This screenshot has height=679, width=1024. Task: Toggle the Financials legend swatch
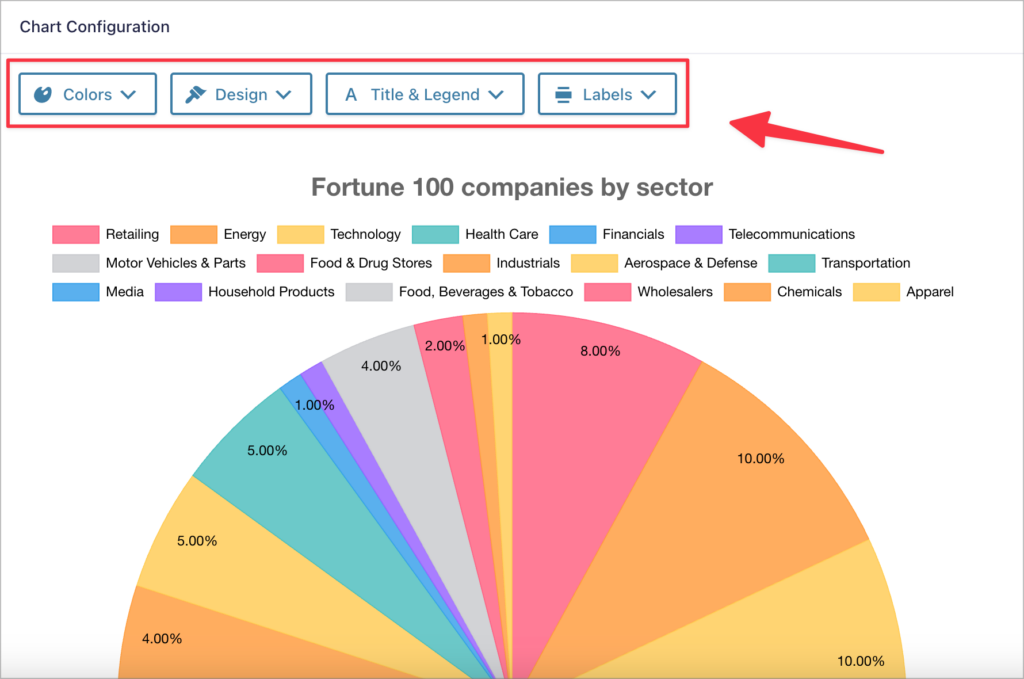573,234
